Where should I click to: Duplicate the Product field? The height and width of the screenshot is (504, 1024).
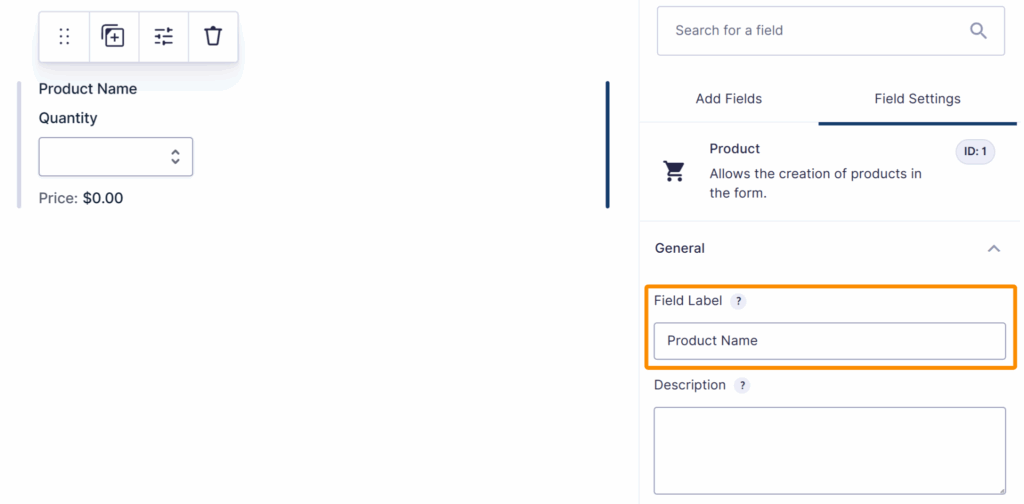pyautogui.click(x=113, y=37)
